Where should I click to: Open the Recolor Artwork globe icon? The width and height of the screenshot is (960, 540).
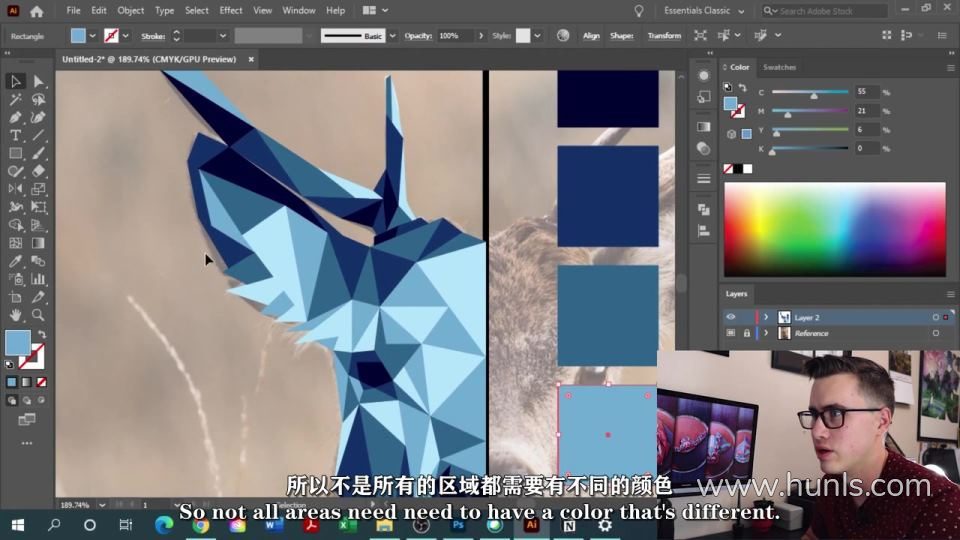(563, 36)
